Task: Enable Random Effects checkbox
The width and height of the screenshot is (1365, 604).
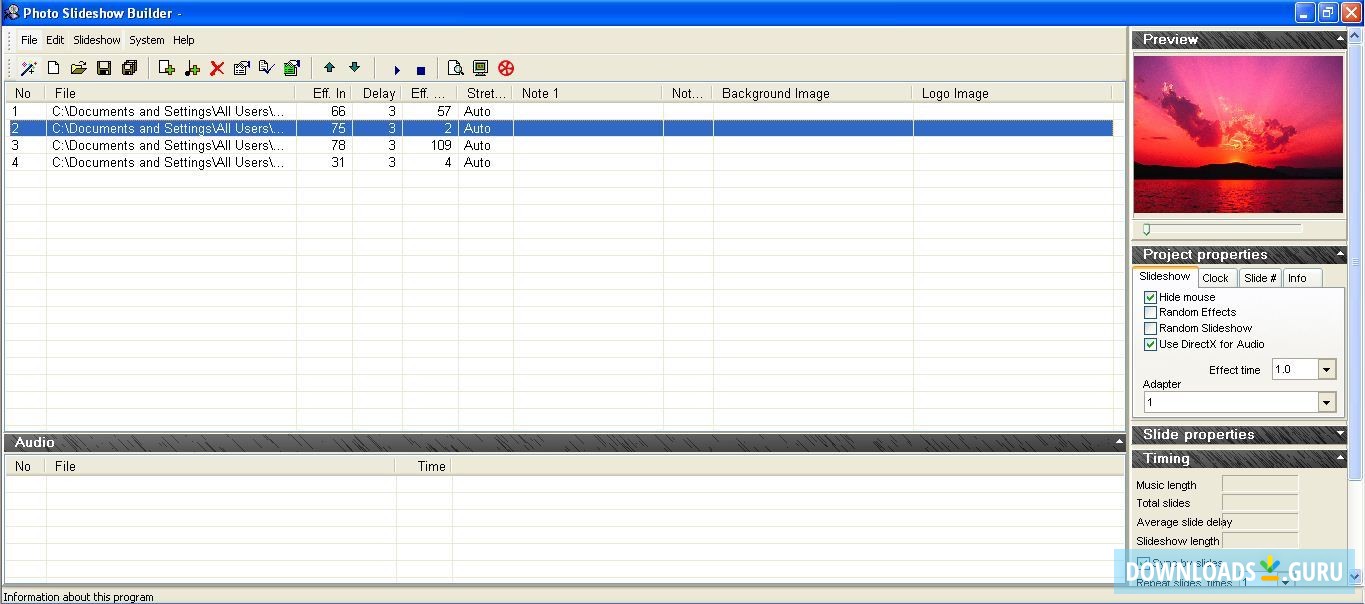Action: pyautogui.click(x=1150, y=312)
